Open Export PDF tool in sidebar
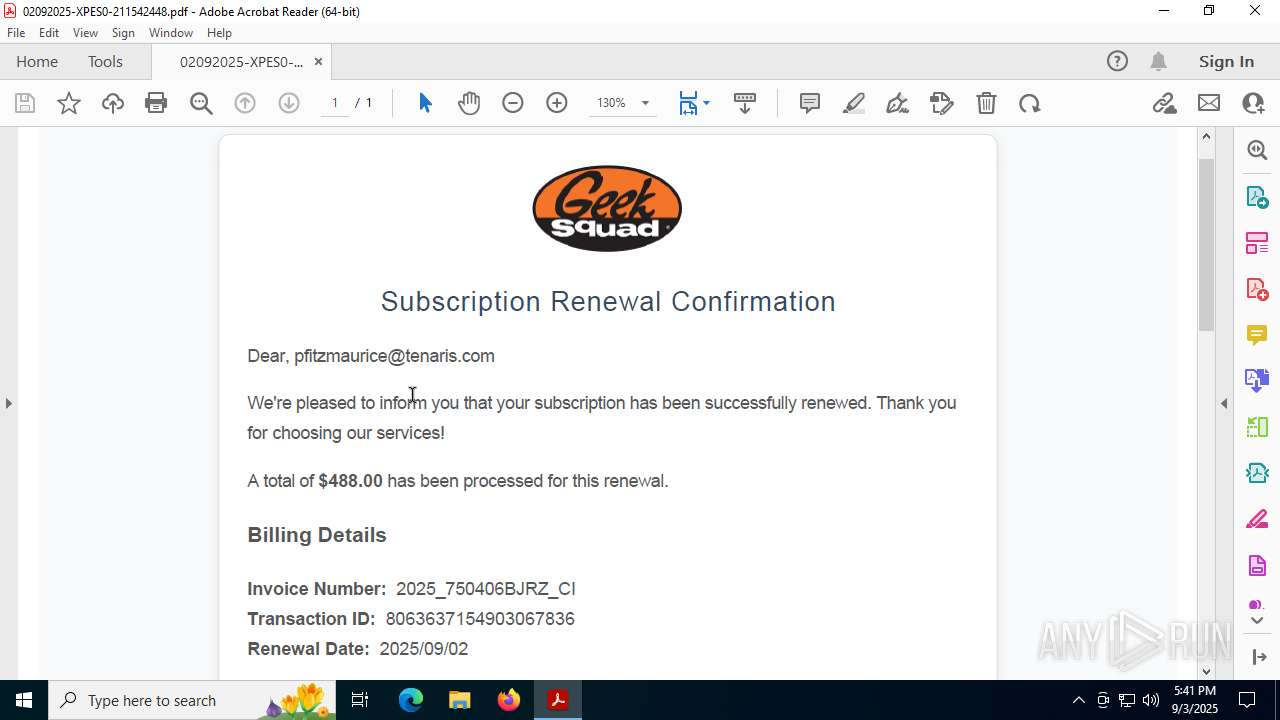Viewport: 1280px width, 720px height. point(1257,196)
